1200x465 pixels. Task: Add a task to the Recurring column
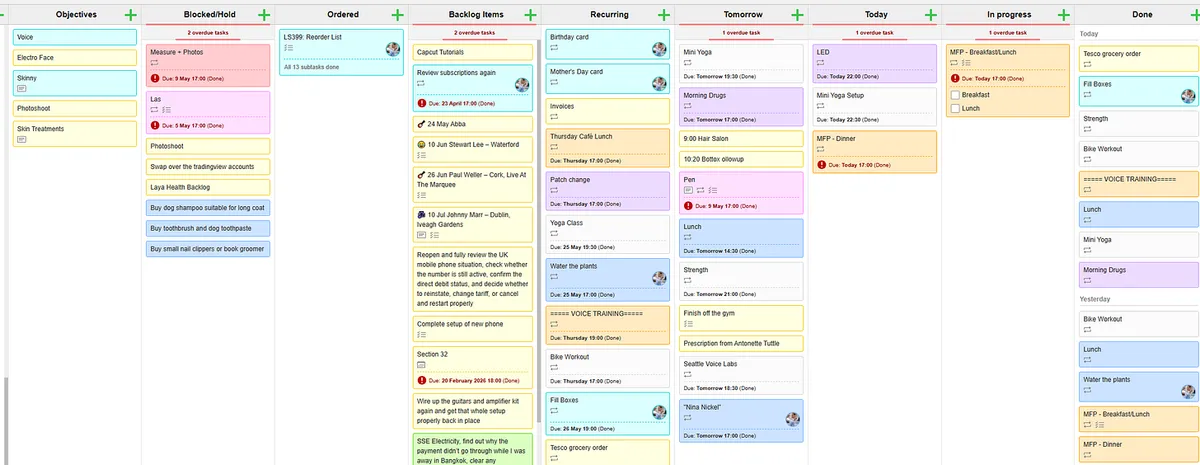tap(663, 15)
